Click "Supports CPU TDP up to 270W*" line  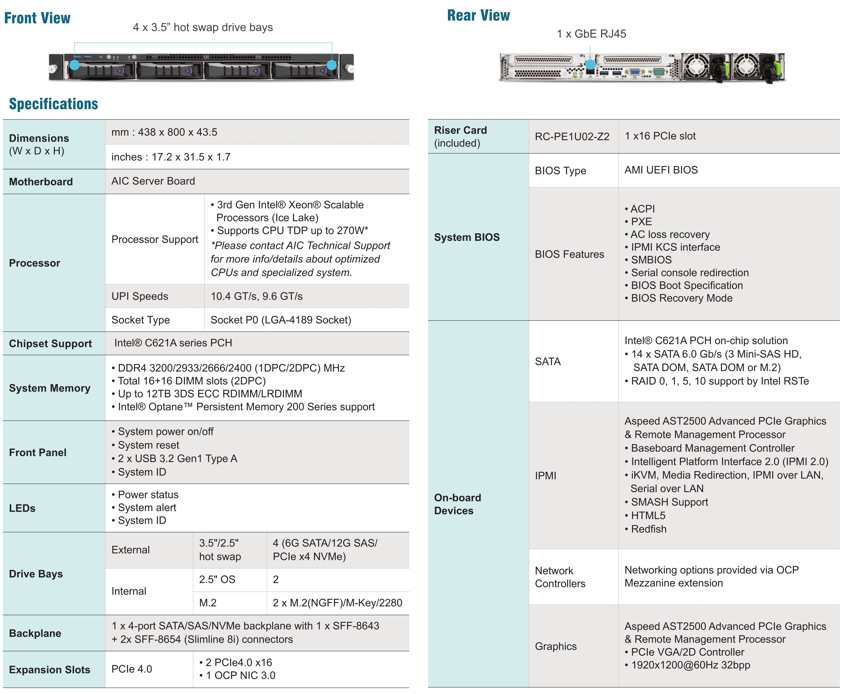coord(289,230)
